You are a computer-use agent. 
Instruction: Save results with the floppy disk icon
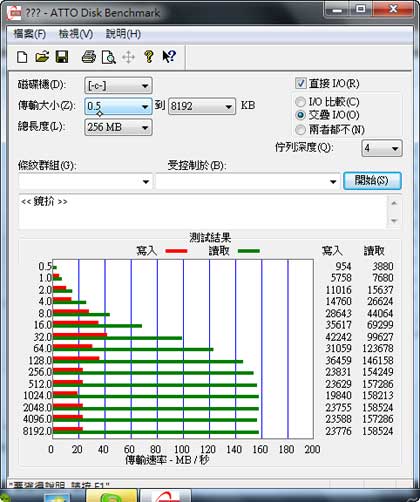[62, 57]
